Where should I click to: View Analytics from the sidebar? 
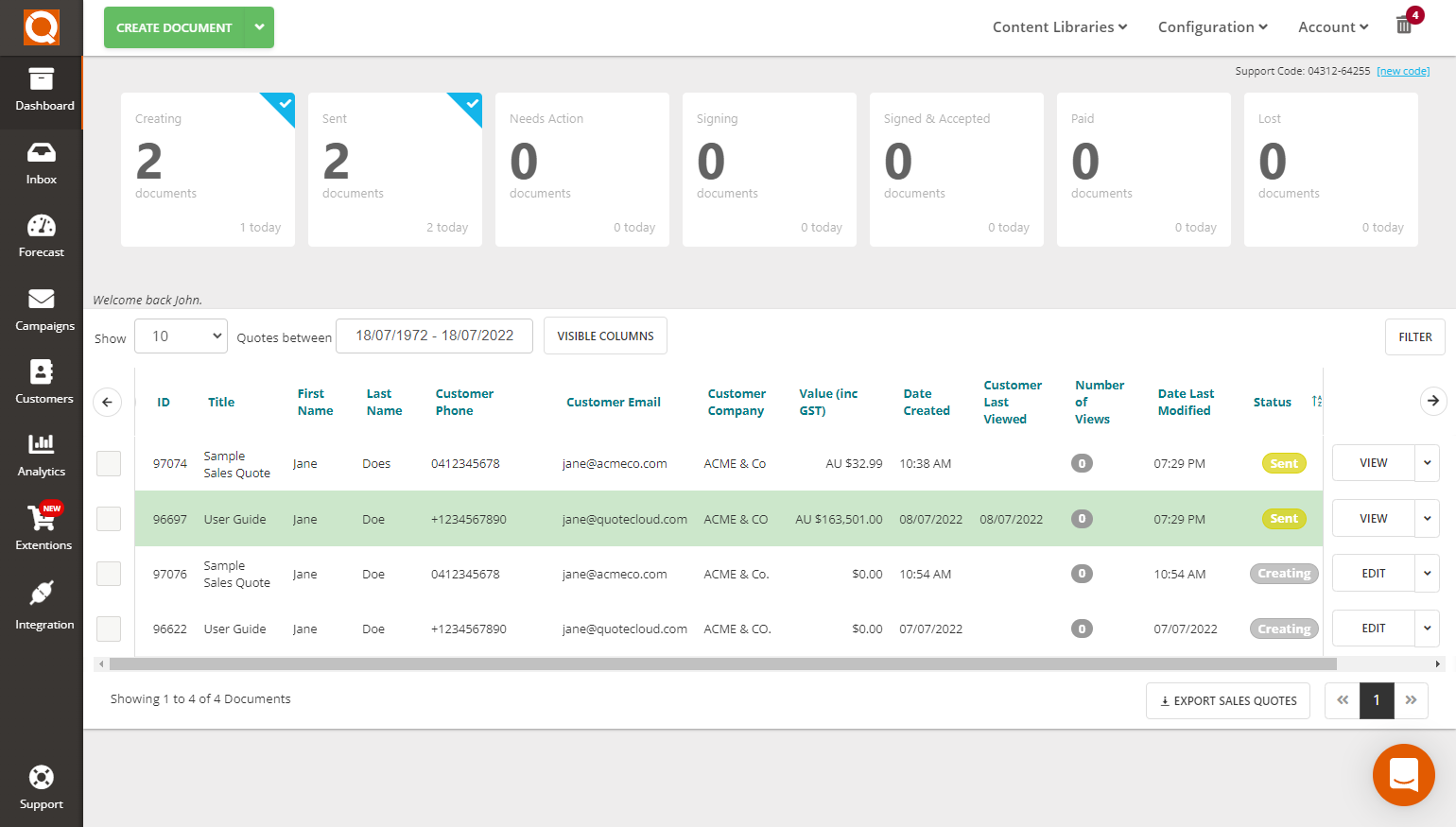click(x=42, y=456)
